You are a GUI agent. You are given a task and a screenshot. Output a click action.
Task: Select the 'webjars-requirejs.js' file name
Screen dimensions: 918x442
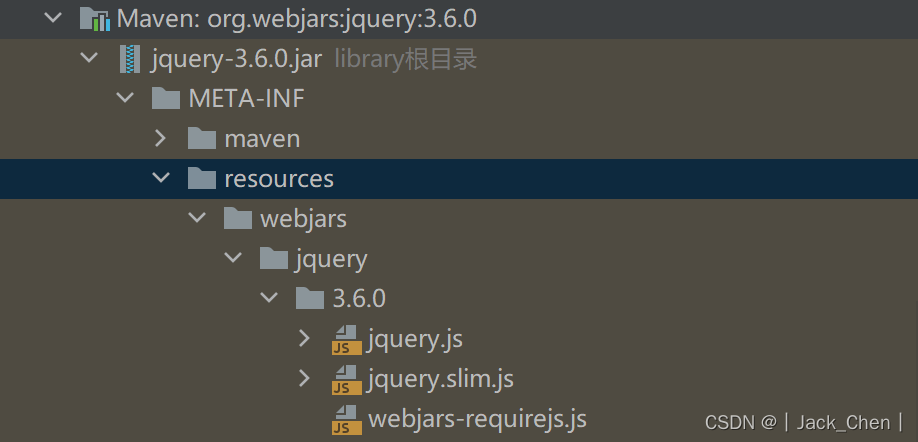[x=477, y=419]
